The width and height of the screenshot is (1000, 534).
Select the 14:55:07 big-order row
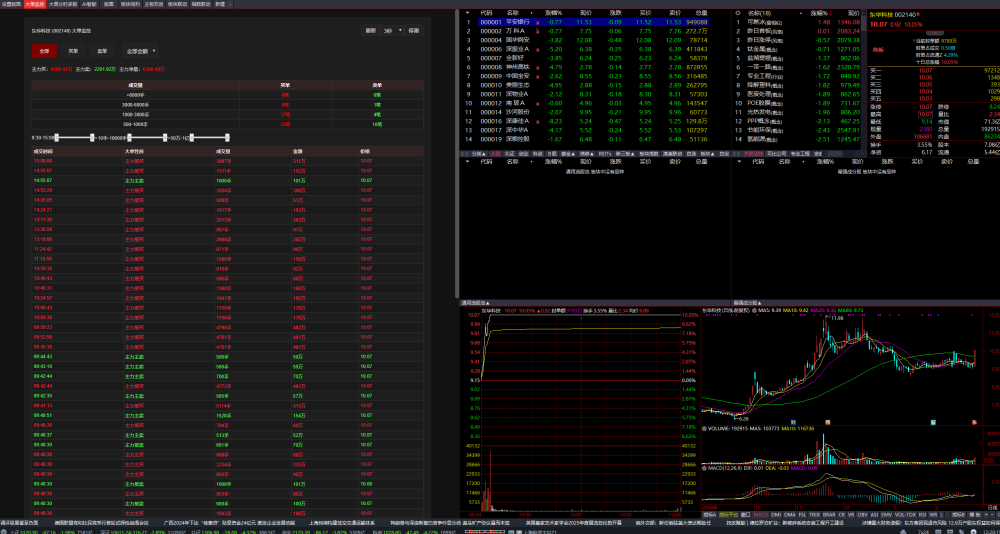228,171
